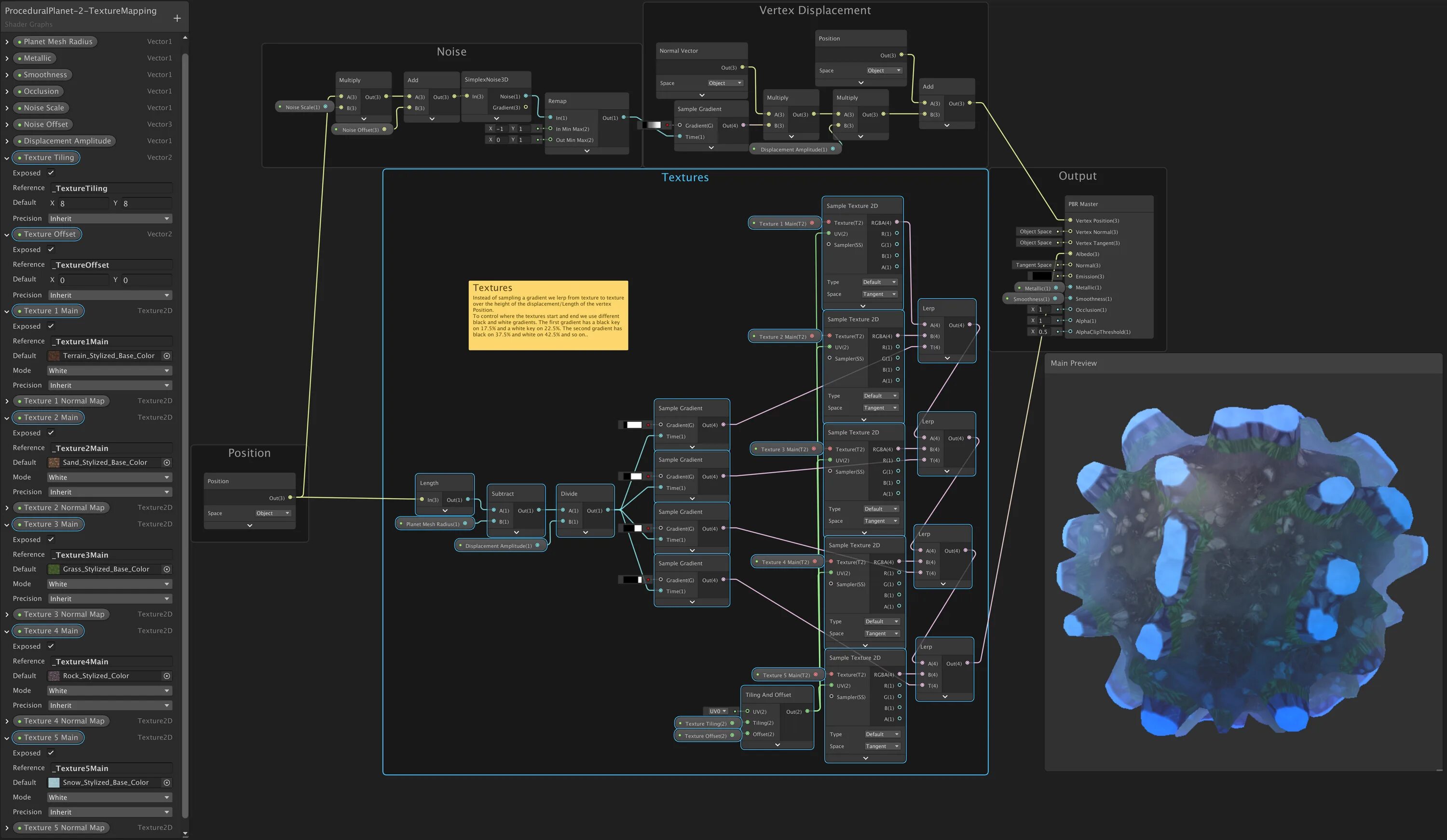Collapse the Tiling And Offset node chevron

click(x=777, y=745)
